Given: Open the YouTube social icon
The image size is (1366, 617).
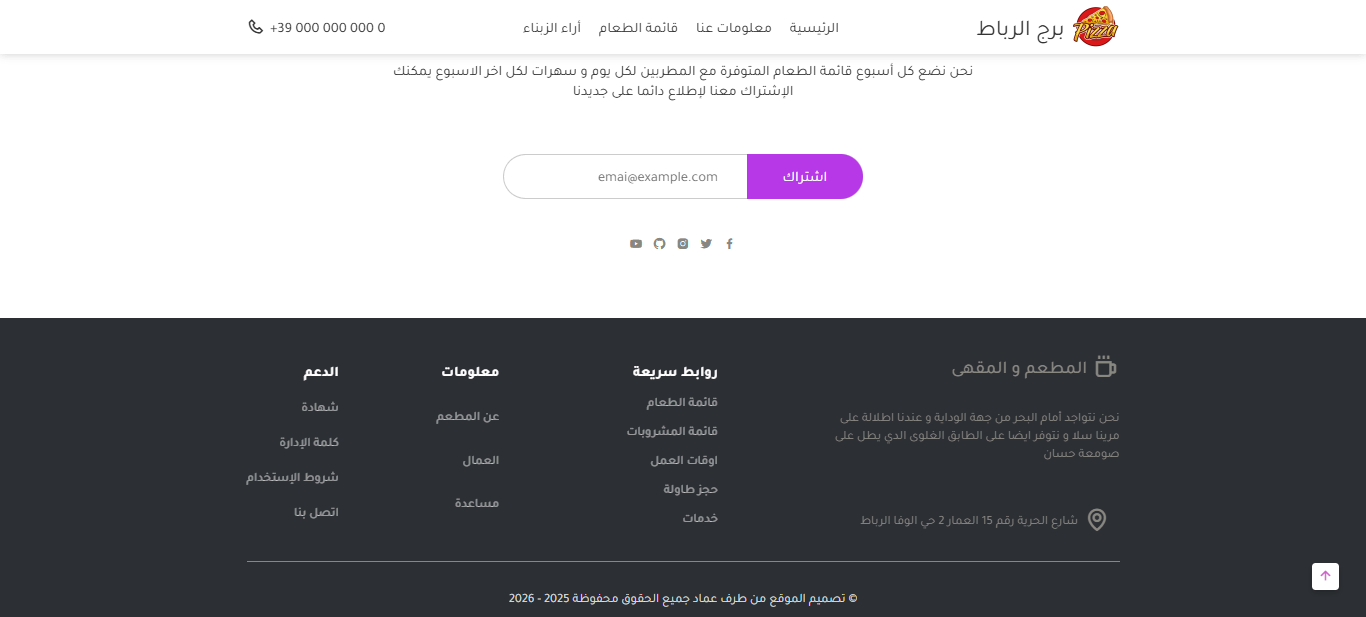Looking at the screenshot, I should click(x=636, y=243).
